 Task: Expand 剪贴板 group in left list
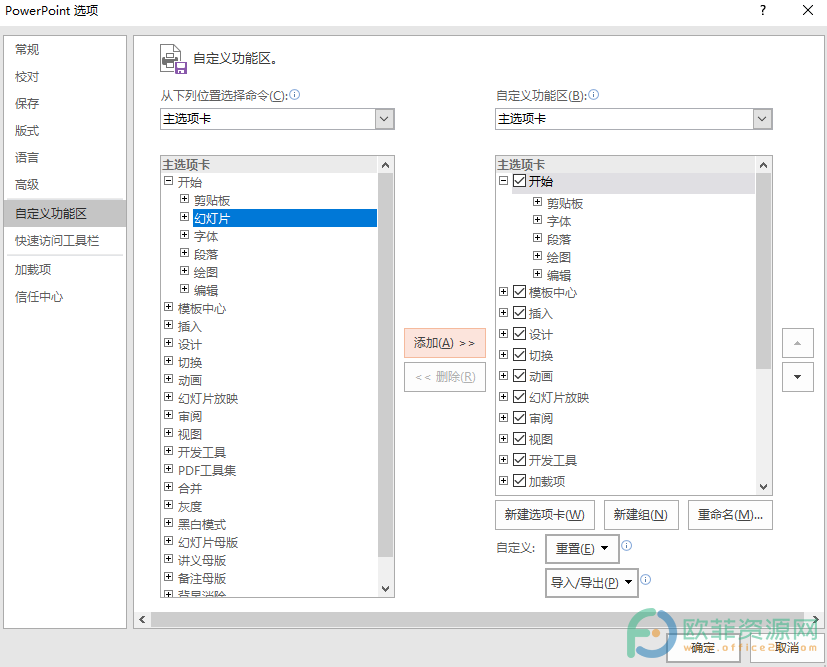(184, 199)
